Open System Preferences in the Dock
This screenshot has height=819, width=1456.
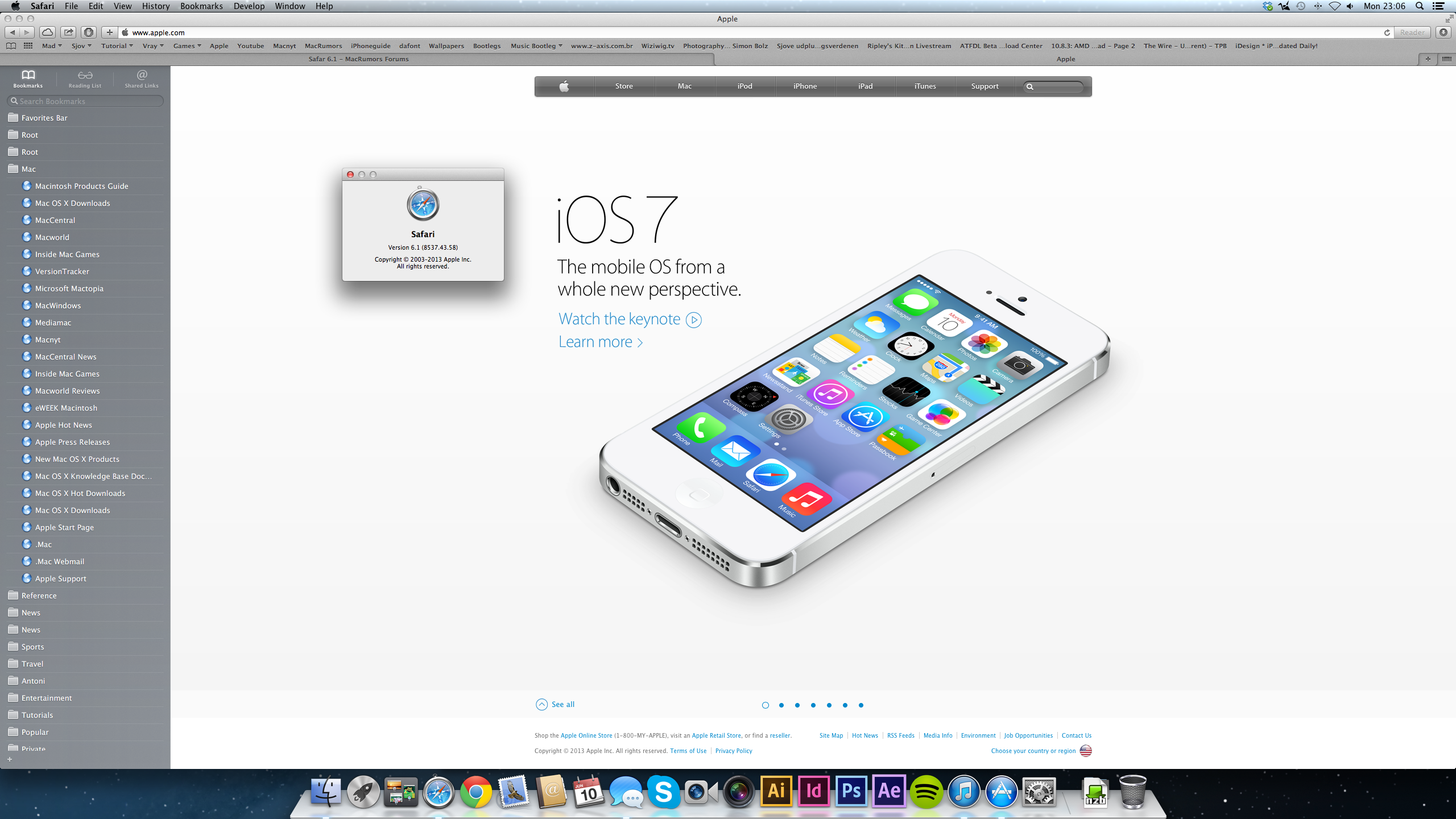click(x=1039, y=791)
